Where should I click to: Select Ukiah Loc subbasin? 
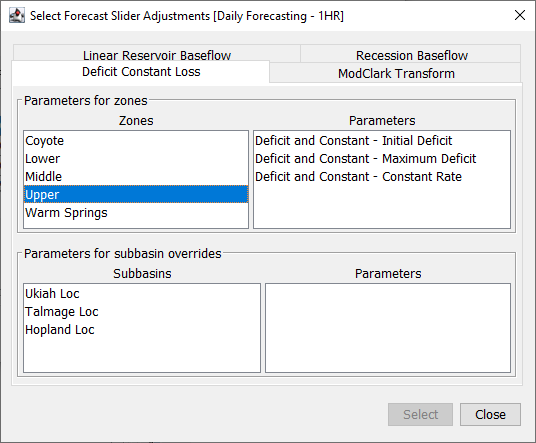click(142, 294)
